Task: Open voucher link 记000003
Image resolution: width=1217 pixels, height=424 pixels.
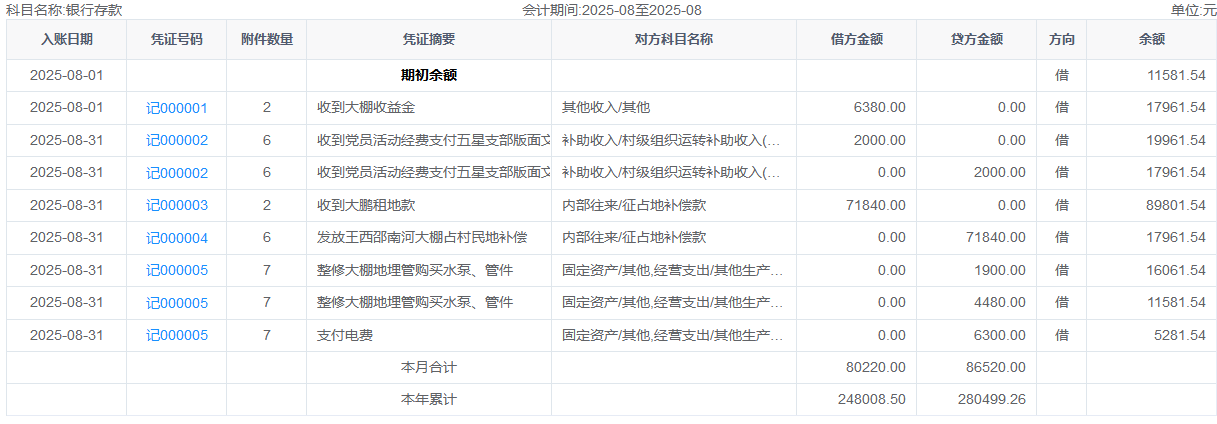Action: [177, 205]
